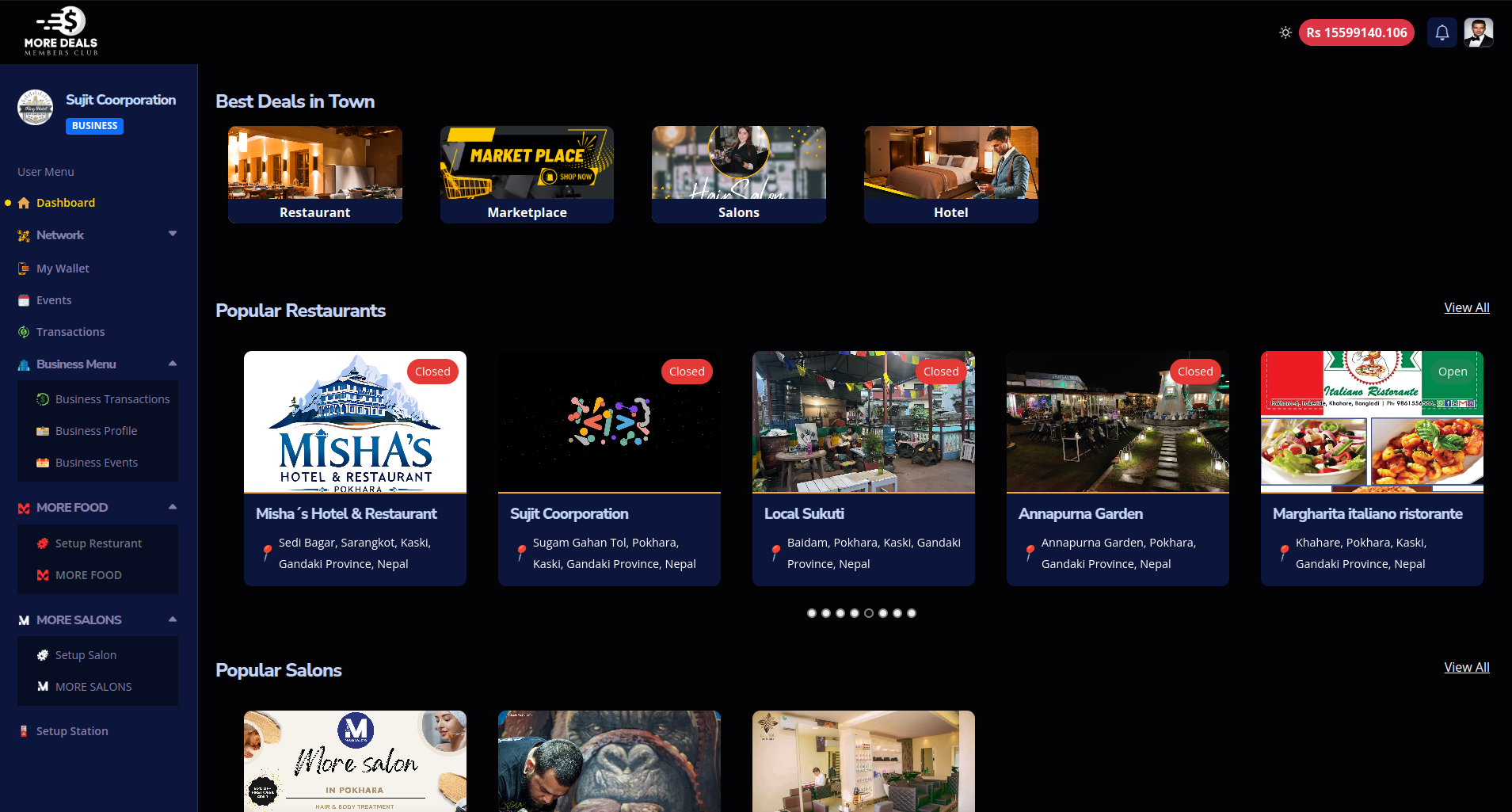
Task: Open Annapurna Garden restaurant title
Action: click(1080, 513)
